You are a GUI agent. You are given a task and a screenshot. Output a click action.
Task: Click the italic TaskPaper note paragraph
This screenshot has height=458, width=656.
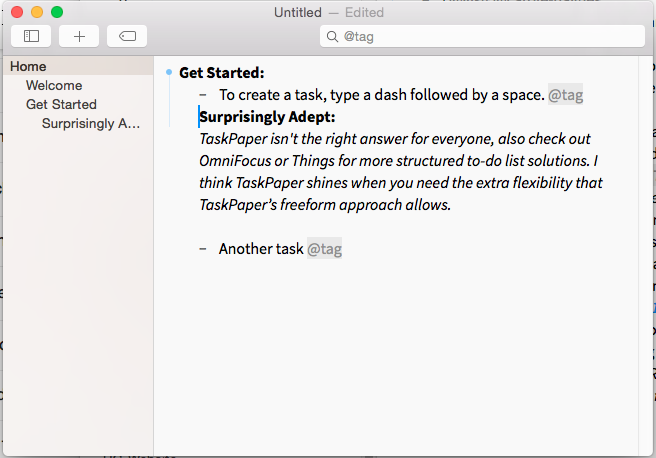[400, 171]
